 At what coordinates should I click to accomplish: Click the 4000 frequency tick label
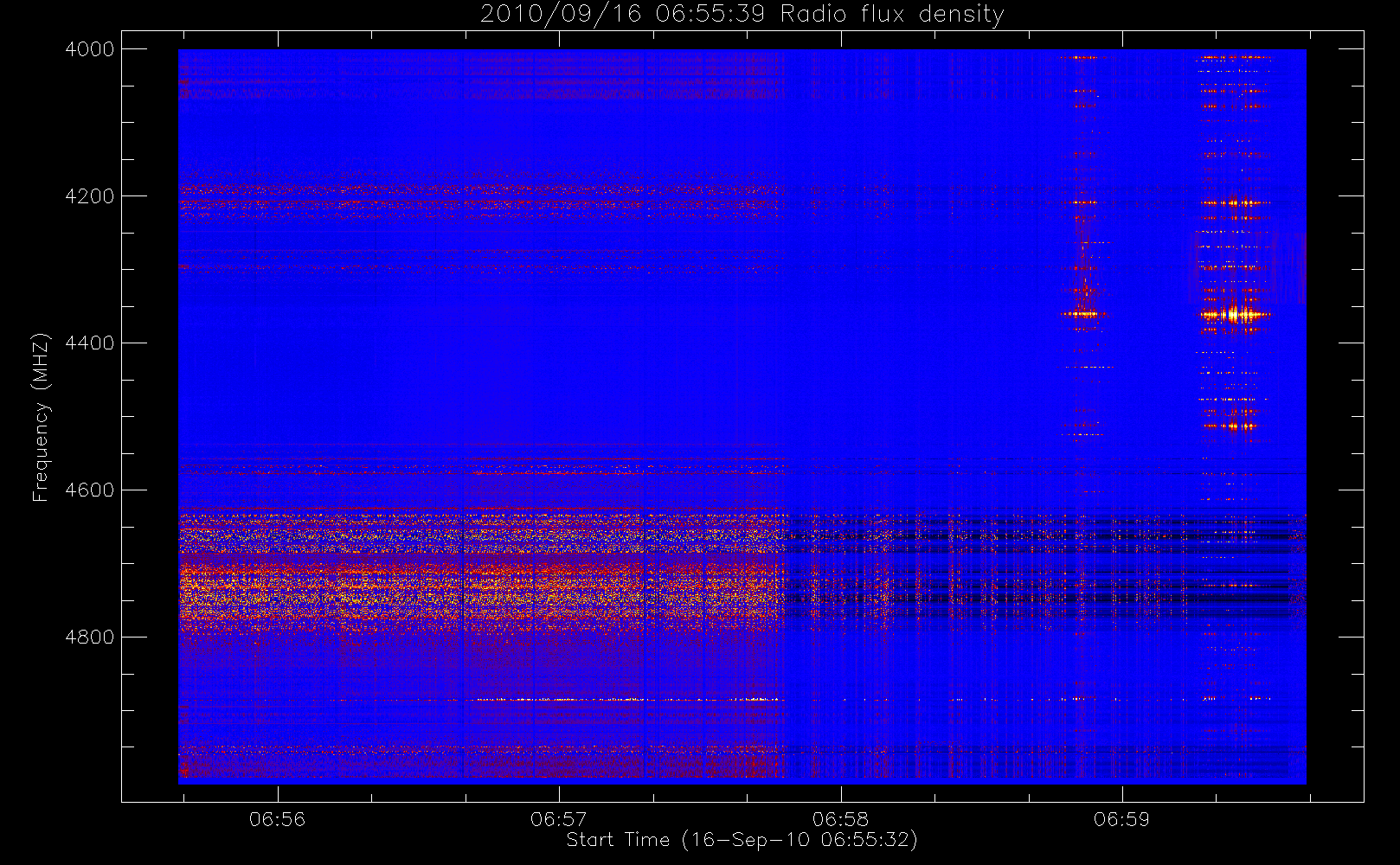click(90, 49)
